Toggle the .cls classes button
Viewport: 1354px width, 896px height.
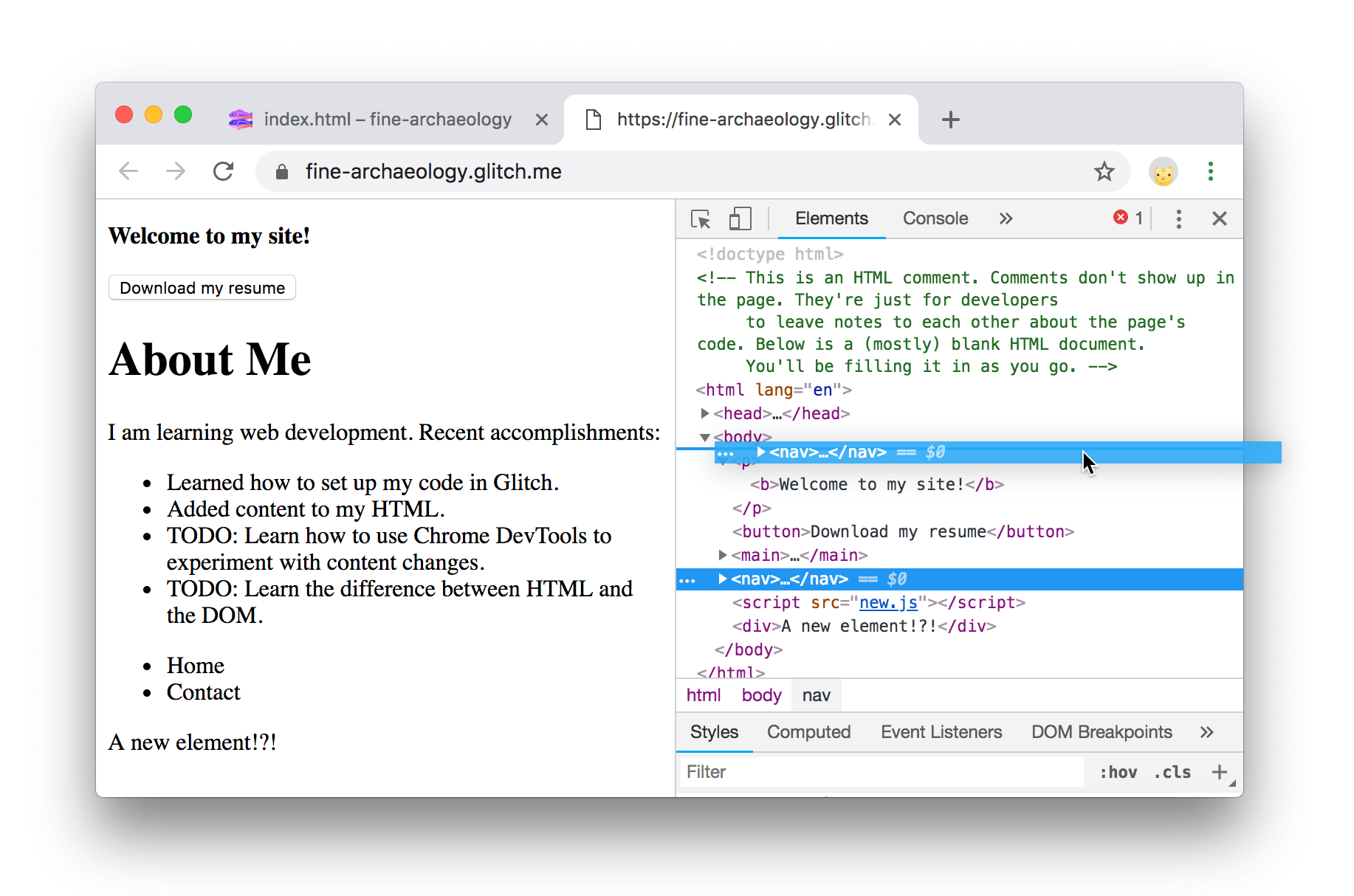coord(1172,772)
